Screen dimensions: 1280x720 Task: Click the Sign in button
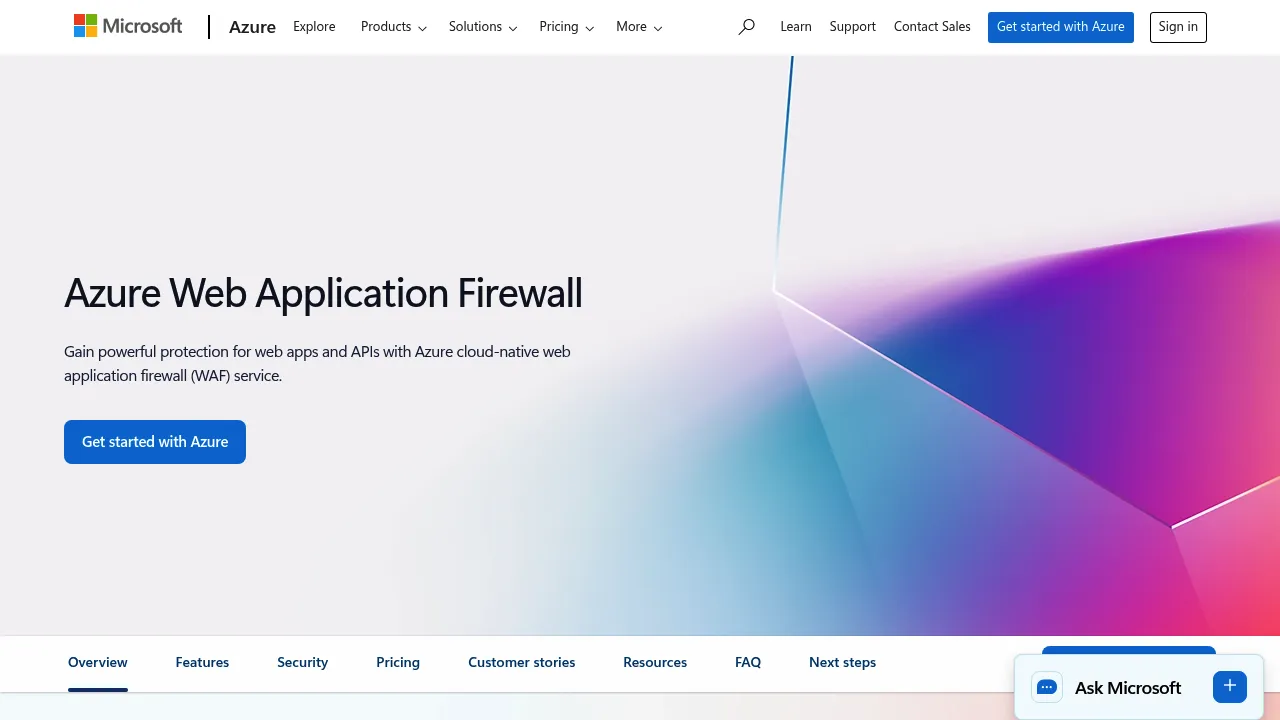click(1178, 27)
